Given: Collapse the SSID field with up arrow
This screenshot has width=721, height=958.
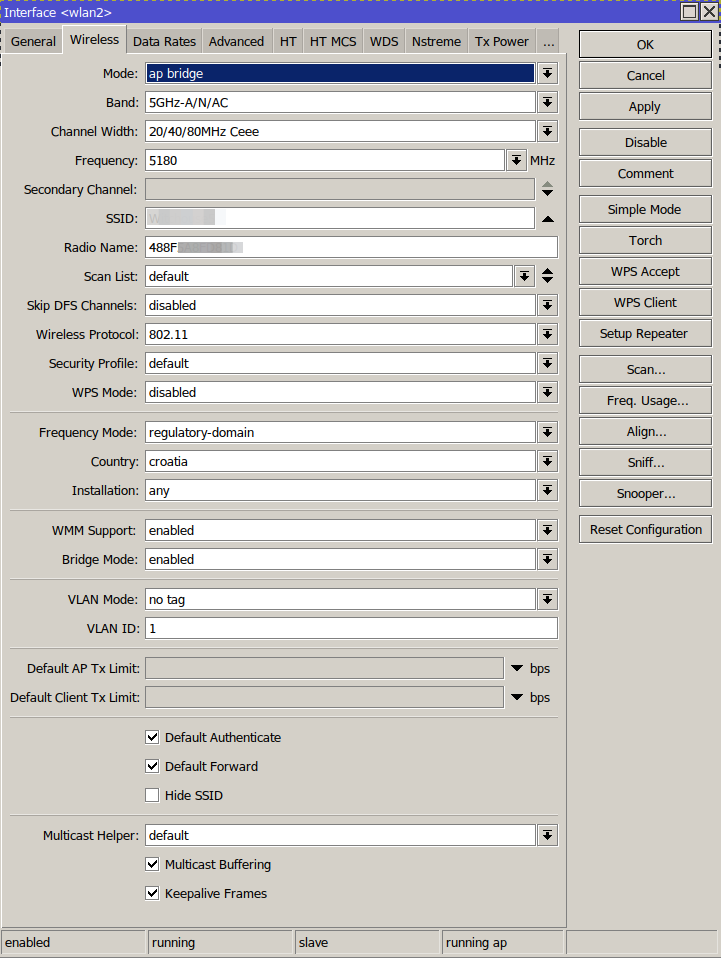Looking at the screenshot, I should tap(547, 219).
